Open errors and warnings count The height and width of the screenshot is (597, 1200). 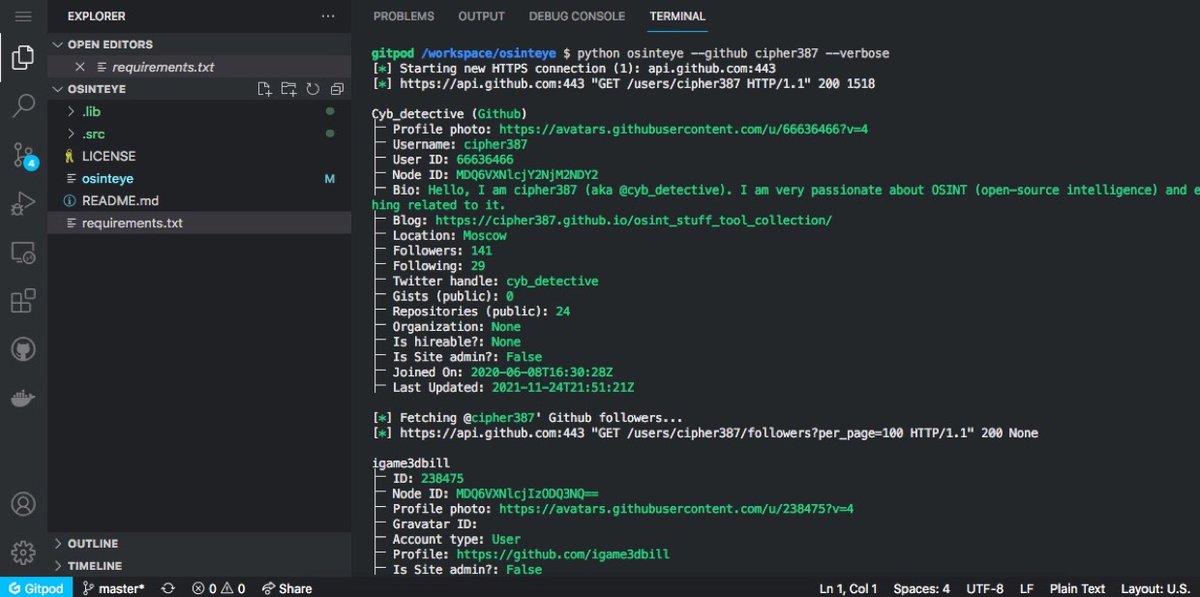(219, 588)
